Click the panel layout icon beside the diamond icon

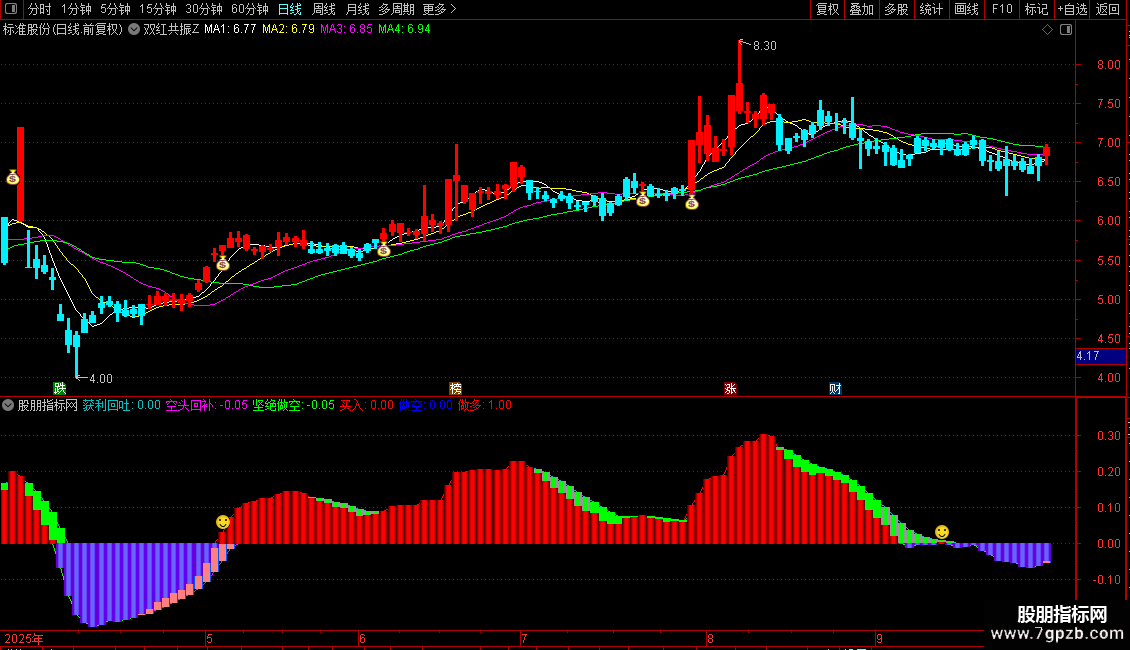[1066, 30]
